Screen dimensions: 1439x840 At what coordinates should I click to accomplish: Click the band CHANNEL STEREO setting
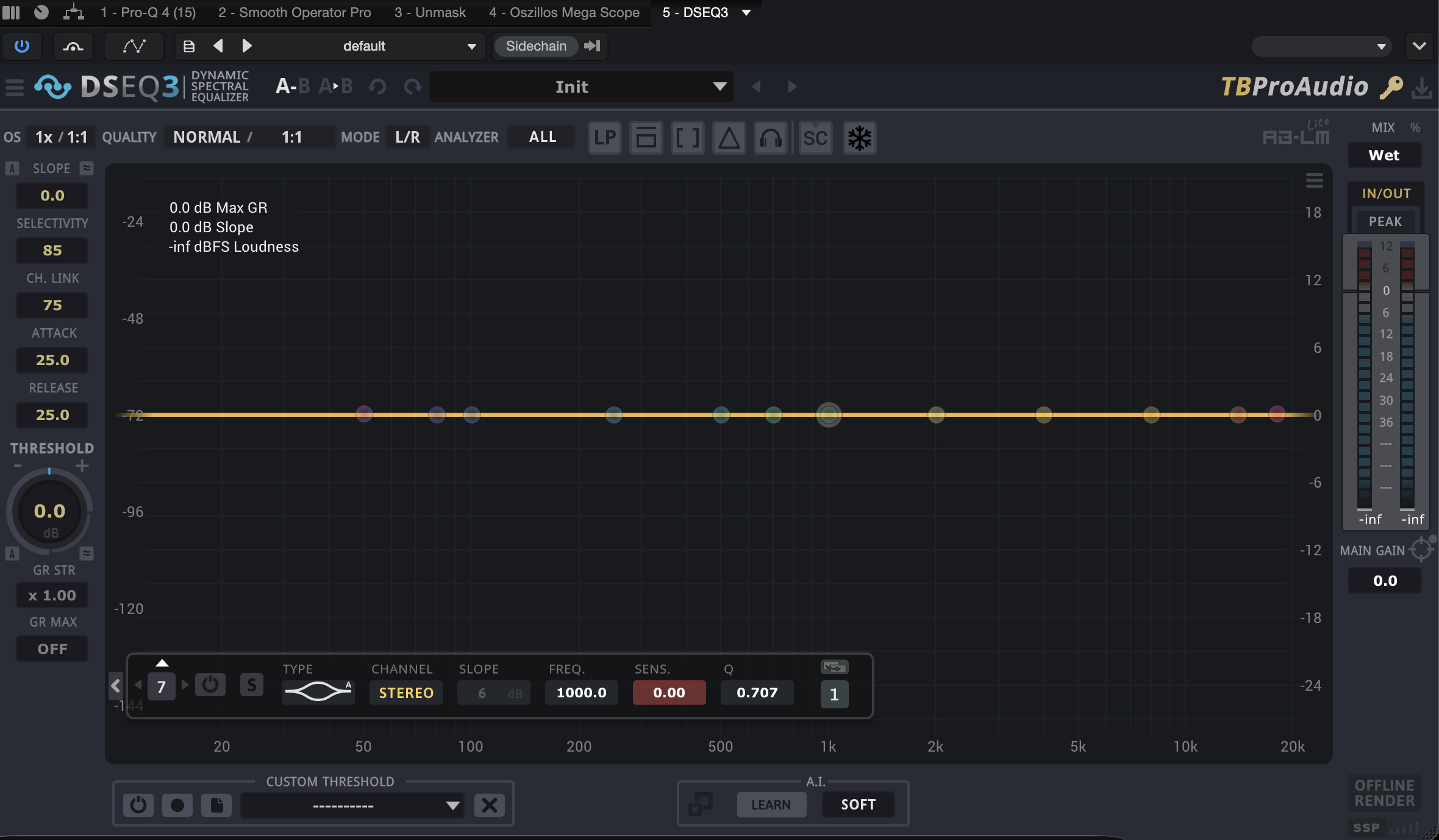point(406,693)
